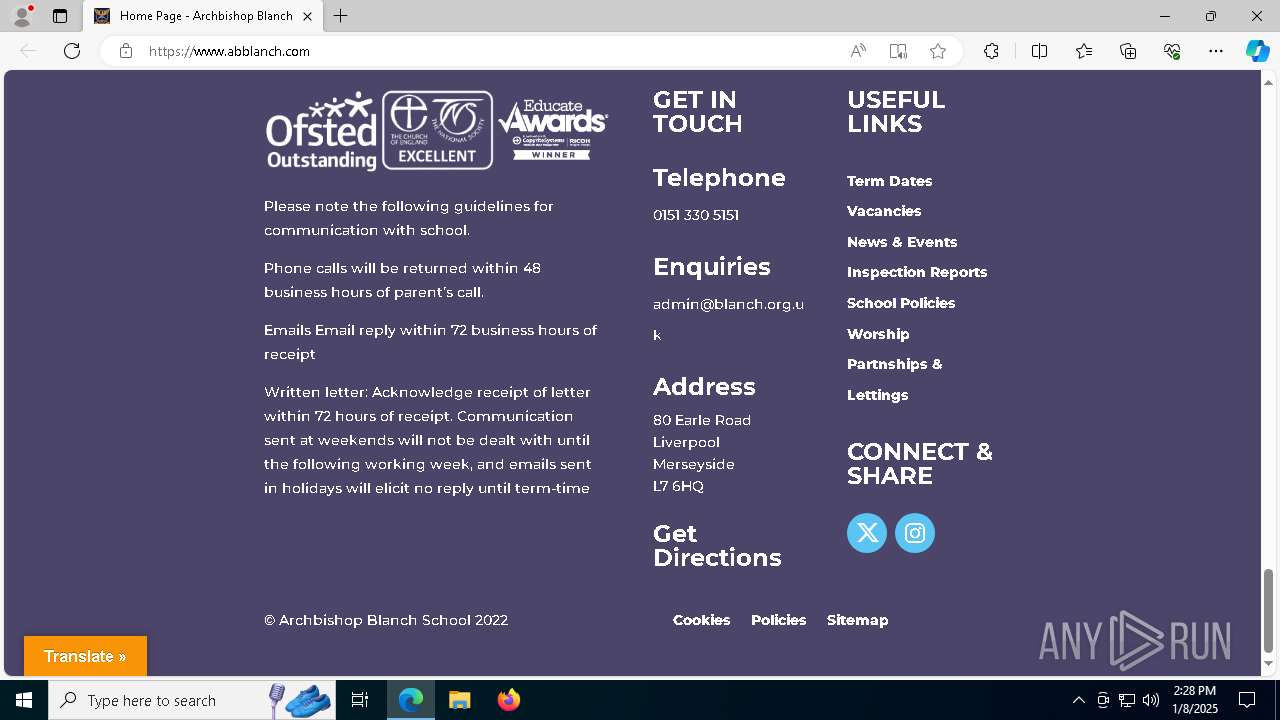
Task: Open the Worship link
Action: [878, 334]
